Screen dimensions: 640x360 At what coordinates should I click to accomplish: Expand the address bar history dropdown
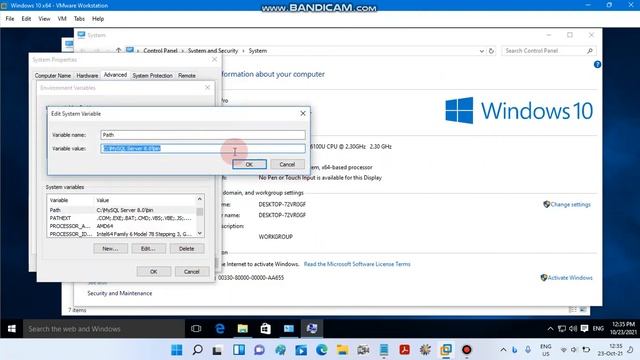point(482,51)
